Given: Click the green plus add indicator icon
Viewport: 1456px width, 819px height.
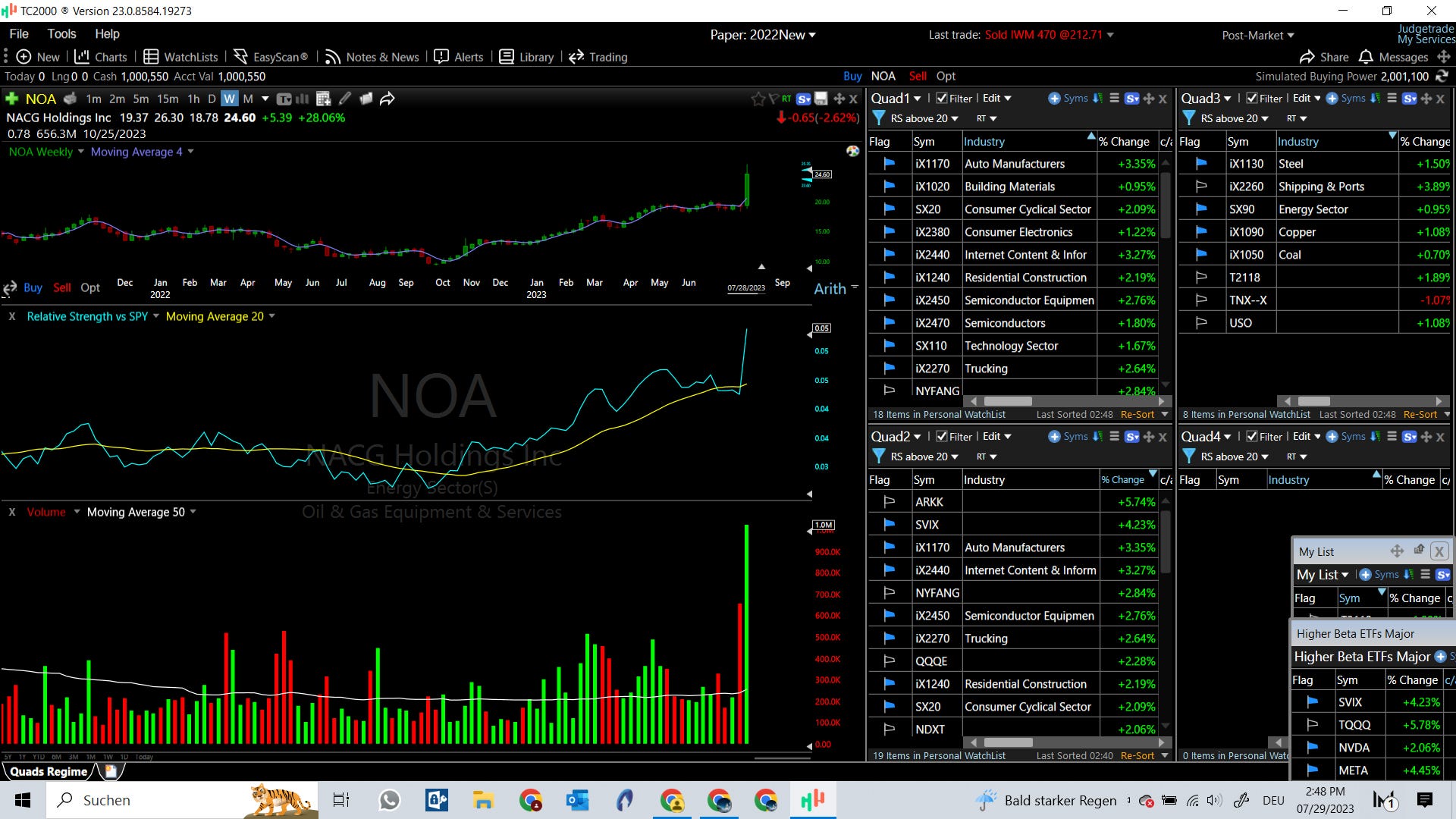Looking at the screenshot, I should coord(11,99).
